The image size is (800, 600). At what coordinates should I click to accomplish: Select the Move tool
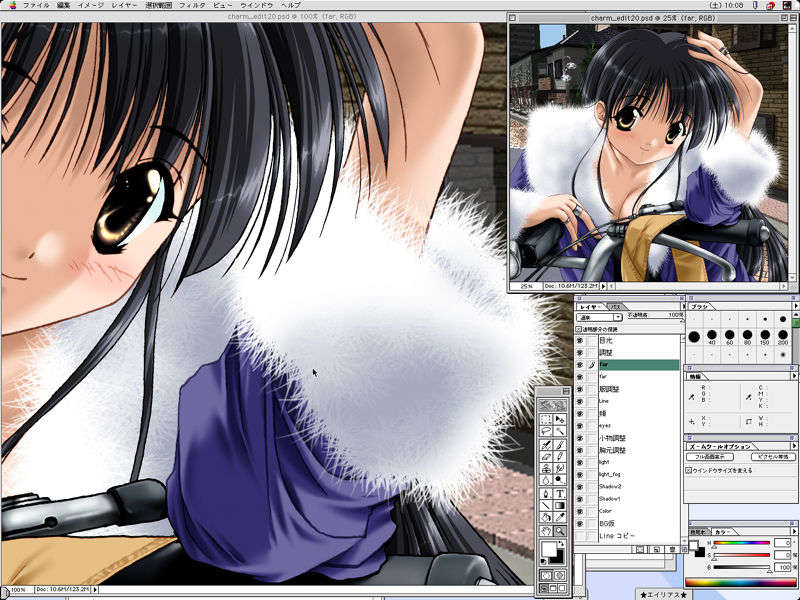pyautogui.click(x=560, y=419)
